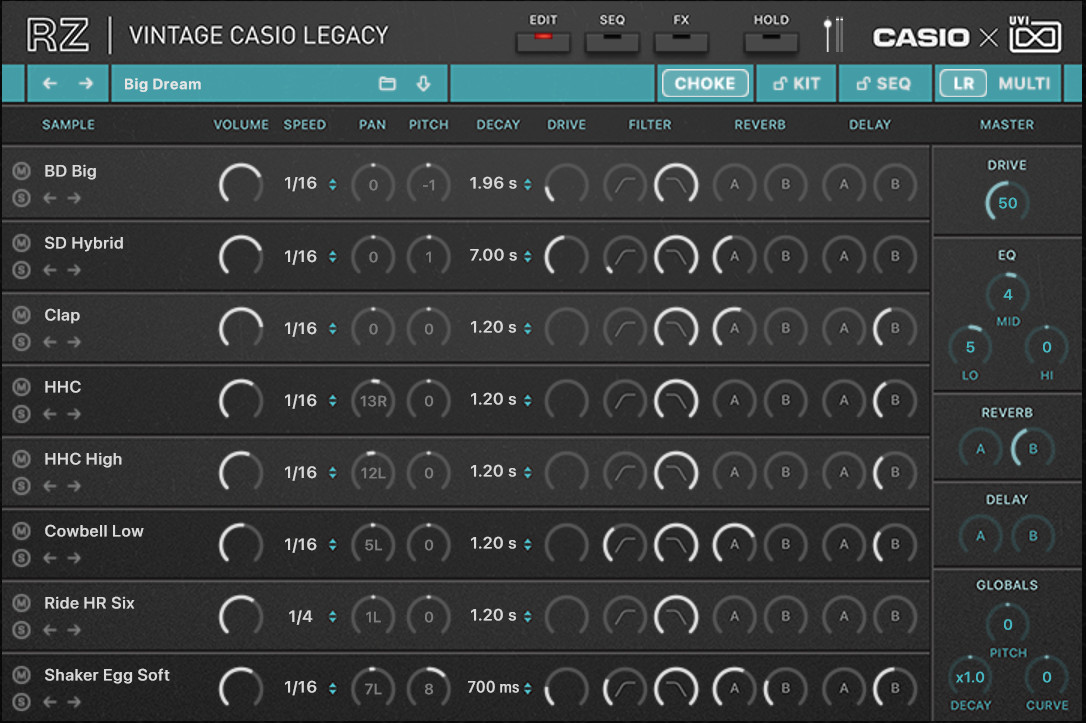Click next sample arrow for Clap
This screenshot has height=723, width=1086.
[74, 342]
